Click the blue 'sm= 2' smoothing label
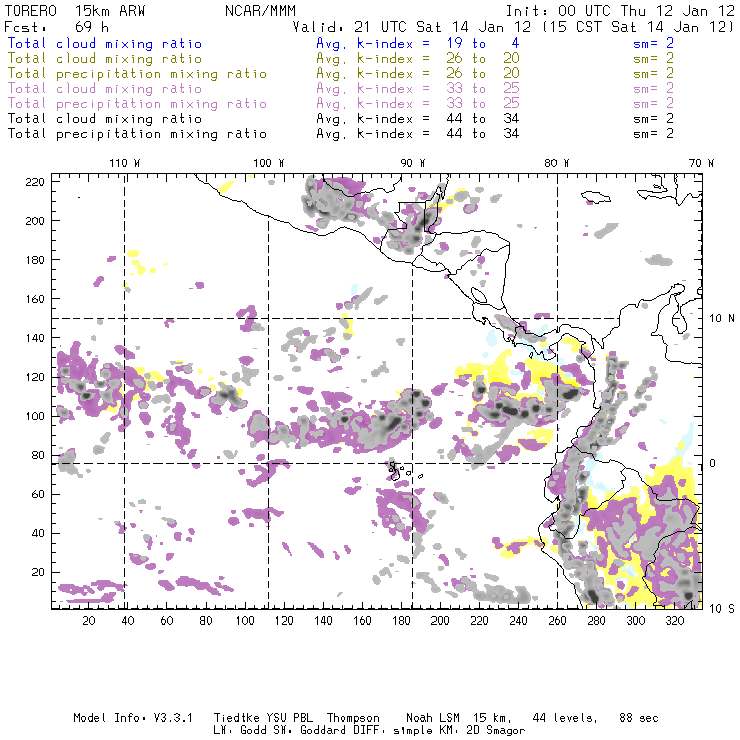Image resolution: width=740 pixels, height=740 pixels. [653, 43]
